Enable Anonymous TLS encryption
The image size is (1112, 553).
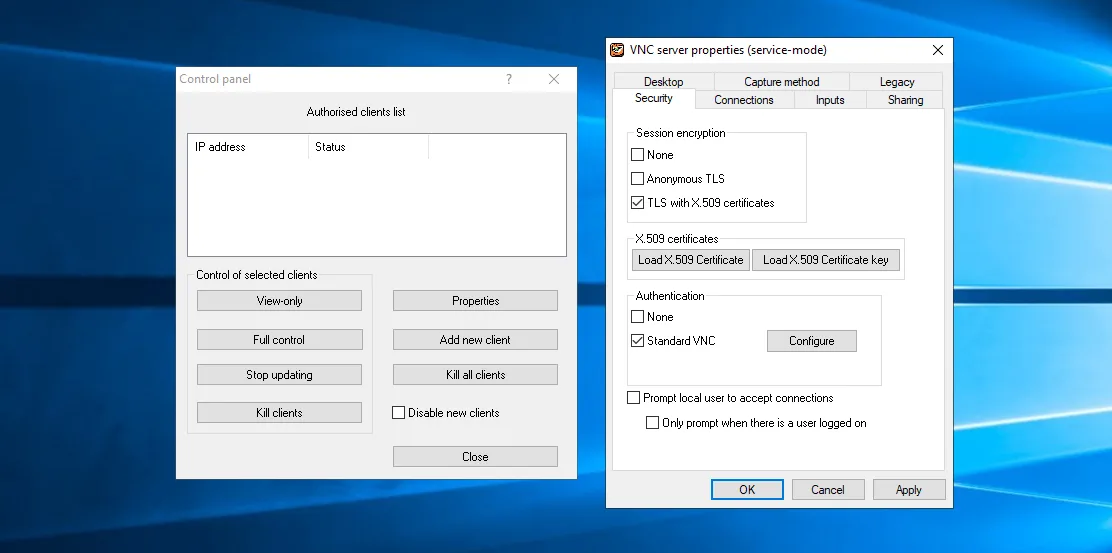(x=638, y=179)
